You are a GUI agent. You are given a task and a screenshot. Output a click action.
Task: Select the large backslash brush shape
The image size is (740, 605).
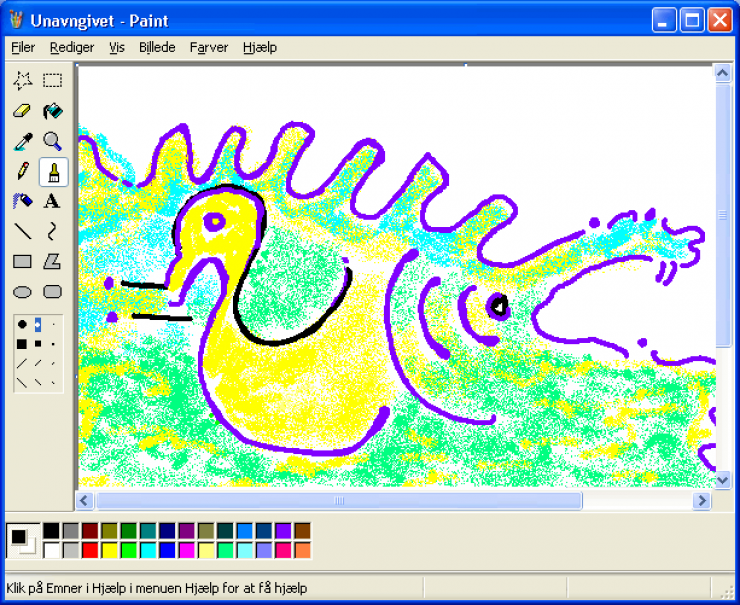click(22, 383)
